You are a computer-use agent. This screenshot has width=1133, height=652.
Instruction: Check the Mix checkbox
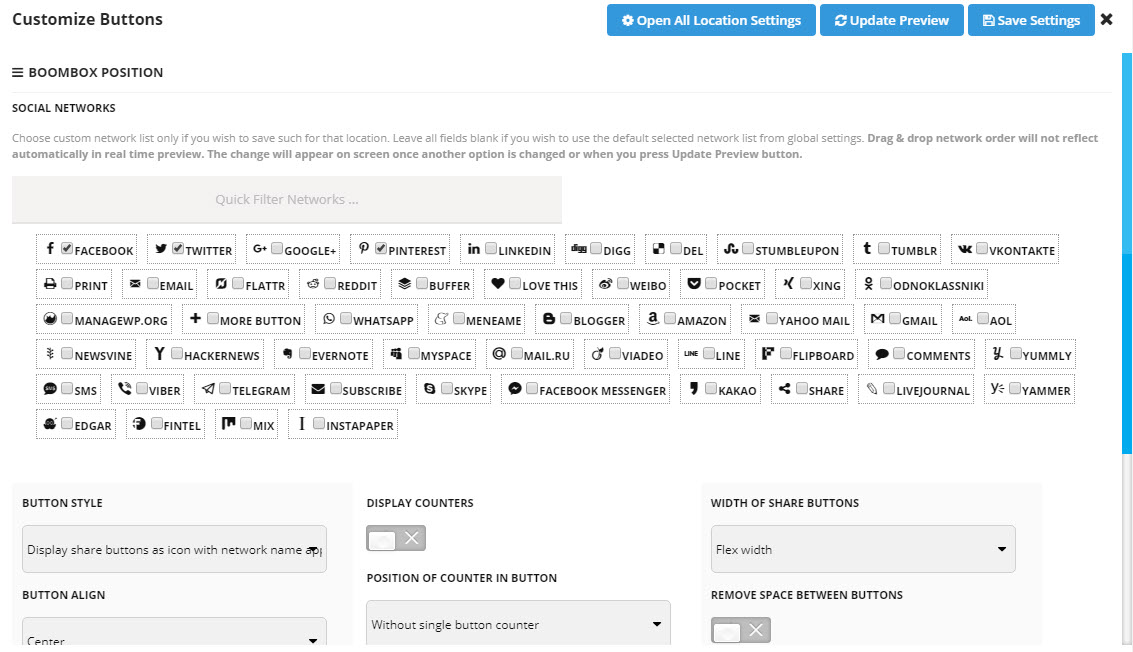[246, 424]
